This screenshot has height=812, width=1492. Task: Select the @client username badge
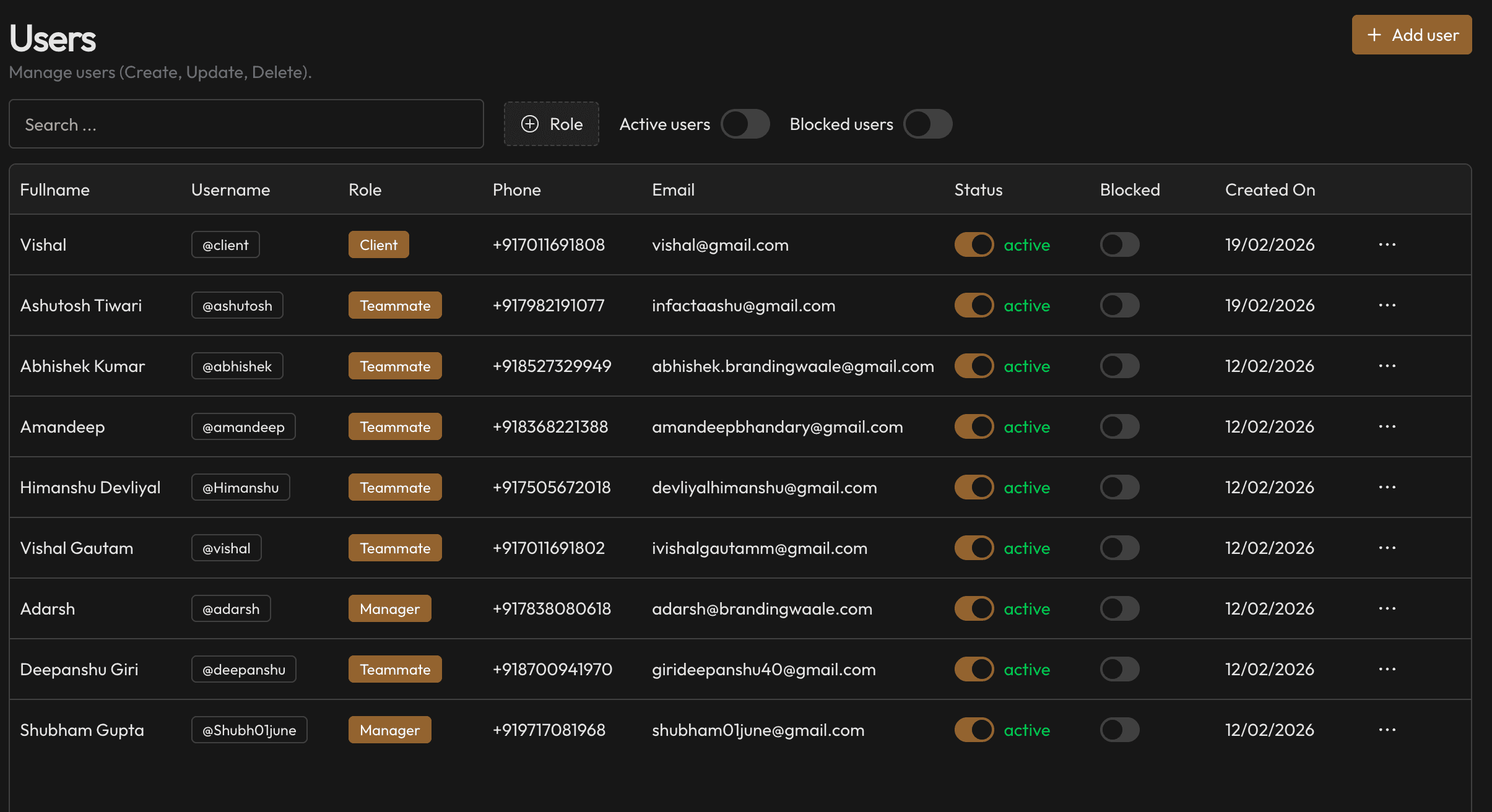point(225,244)
